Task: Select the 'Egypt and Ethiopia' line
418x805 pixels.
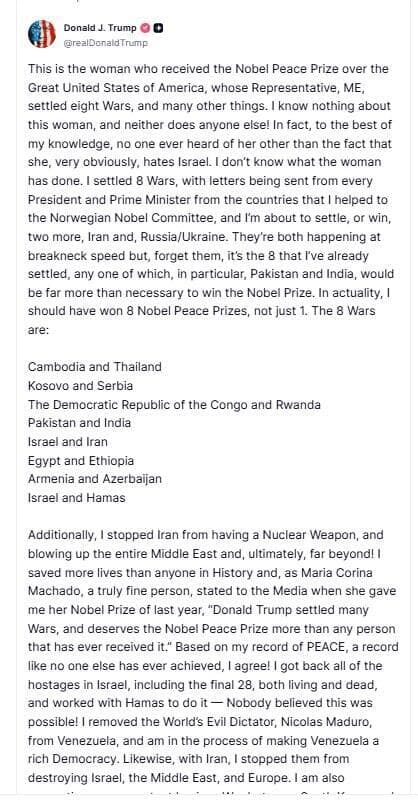Action: (x=81, y=461)
